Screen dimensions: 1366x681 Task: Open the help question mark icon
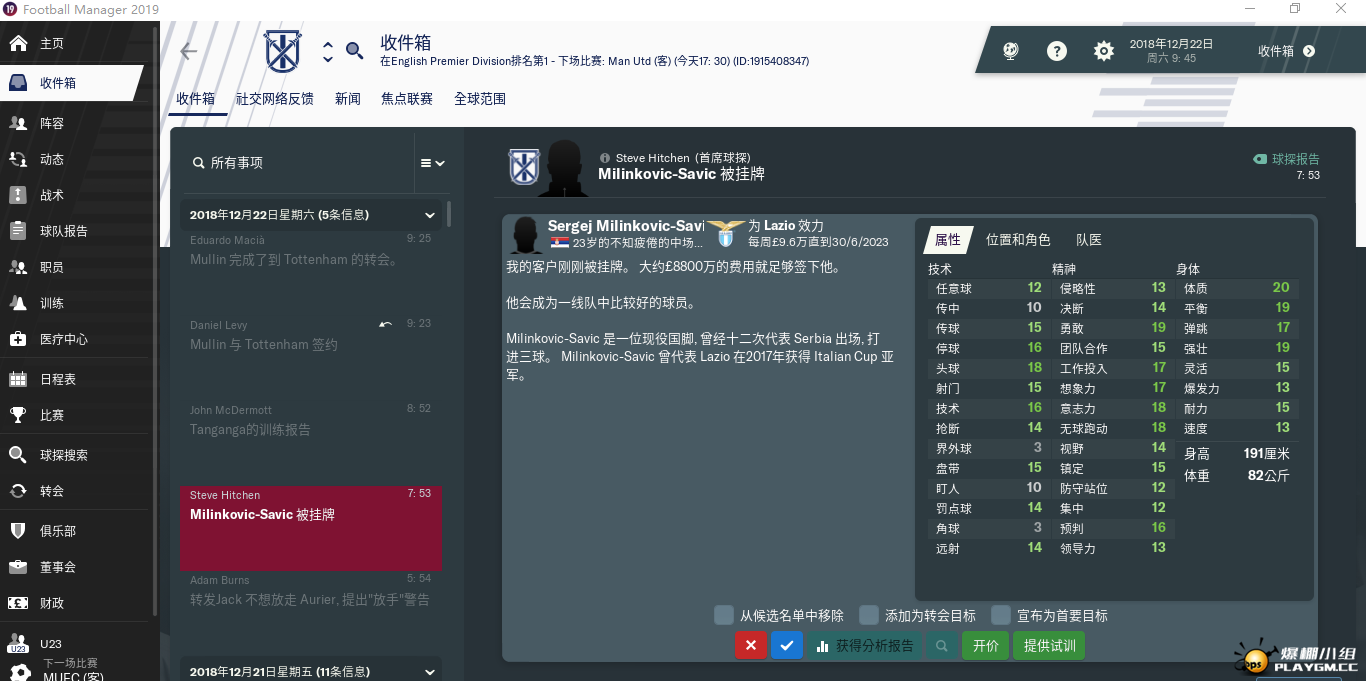[x=1056, y=51]
